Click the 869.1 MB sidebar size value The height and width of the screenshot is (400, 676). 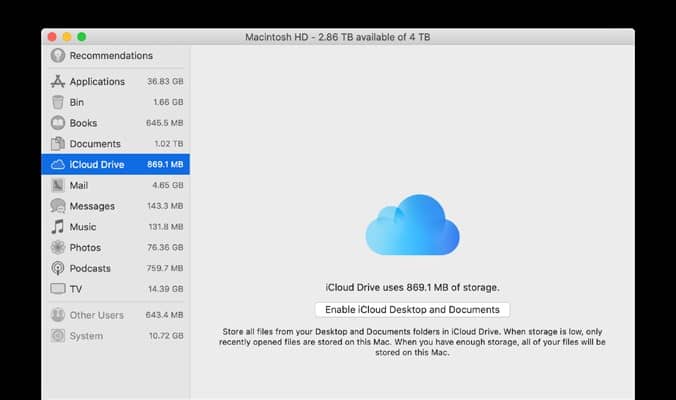[x=165, y=164]
